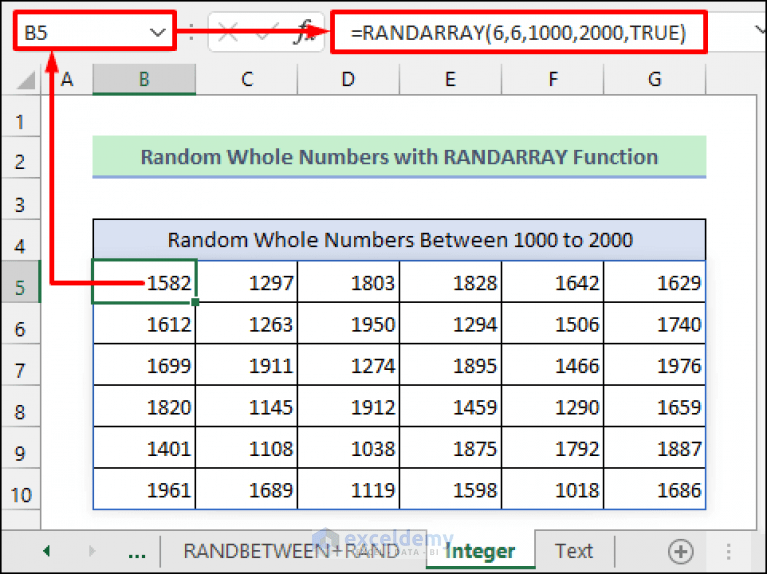Select cell containing 1038
This screenshot has width=767, height=574.
(x=348, y=448)
